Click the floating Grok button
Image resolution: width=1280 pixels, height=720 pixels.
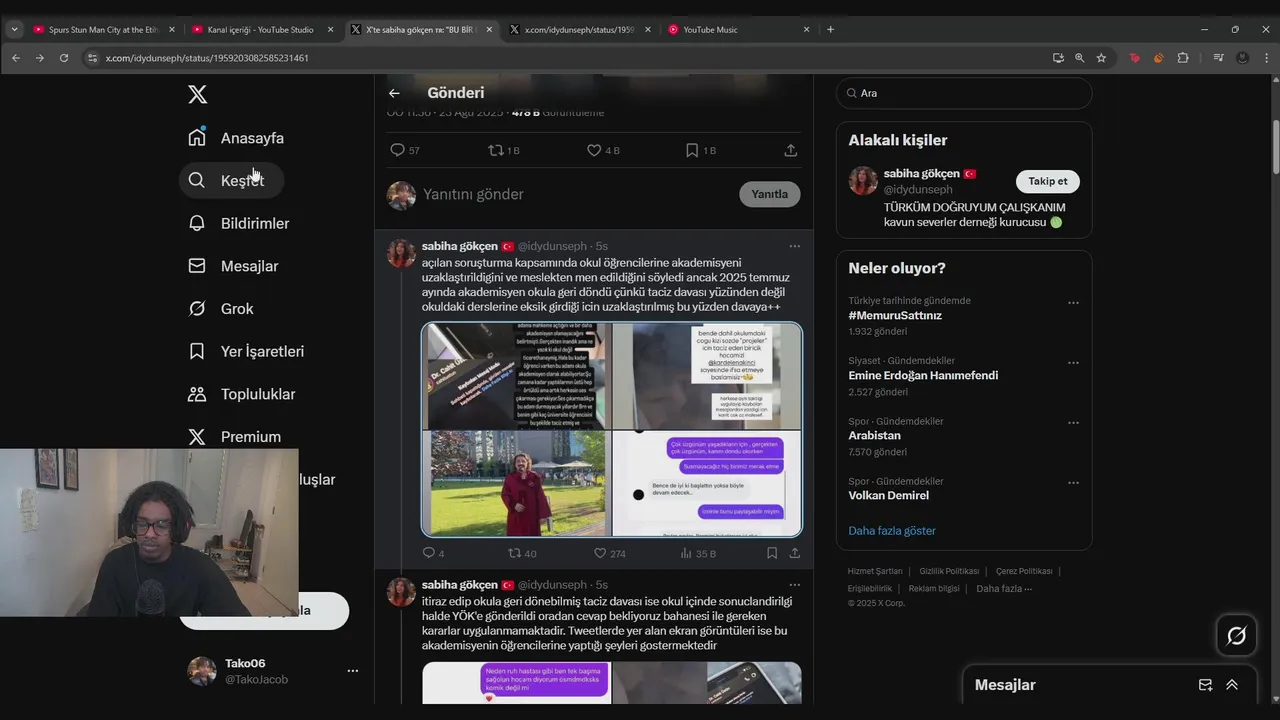pyautogui.click(x=1236, y=636)
